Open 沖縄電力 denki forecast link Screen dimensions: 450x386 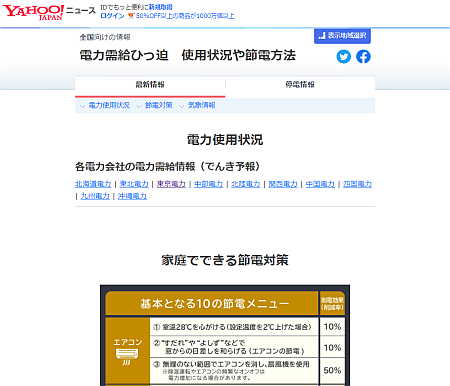pyautogui.click(x=132, y=196)
